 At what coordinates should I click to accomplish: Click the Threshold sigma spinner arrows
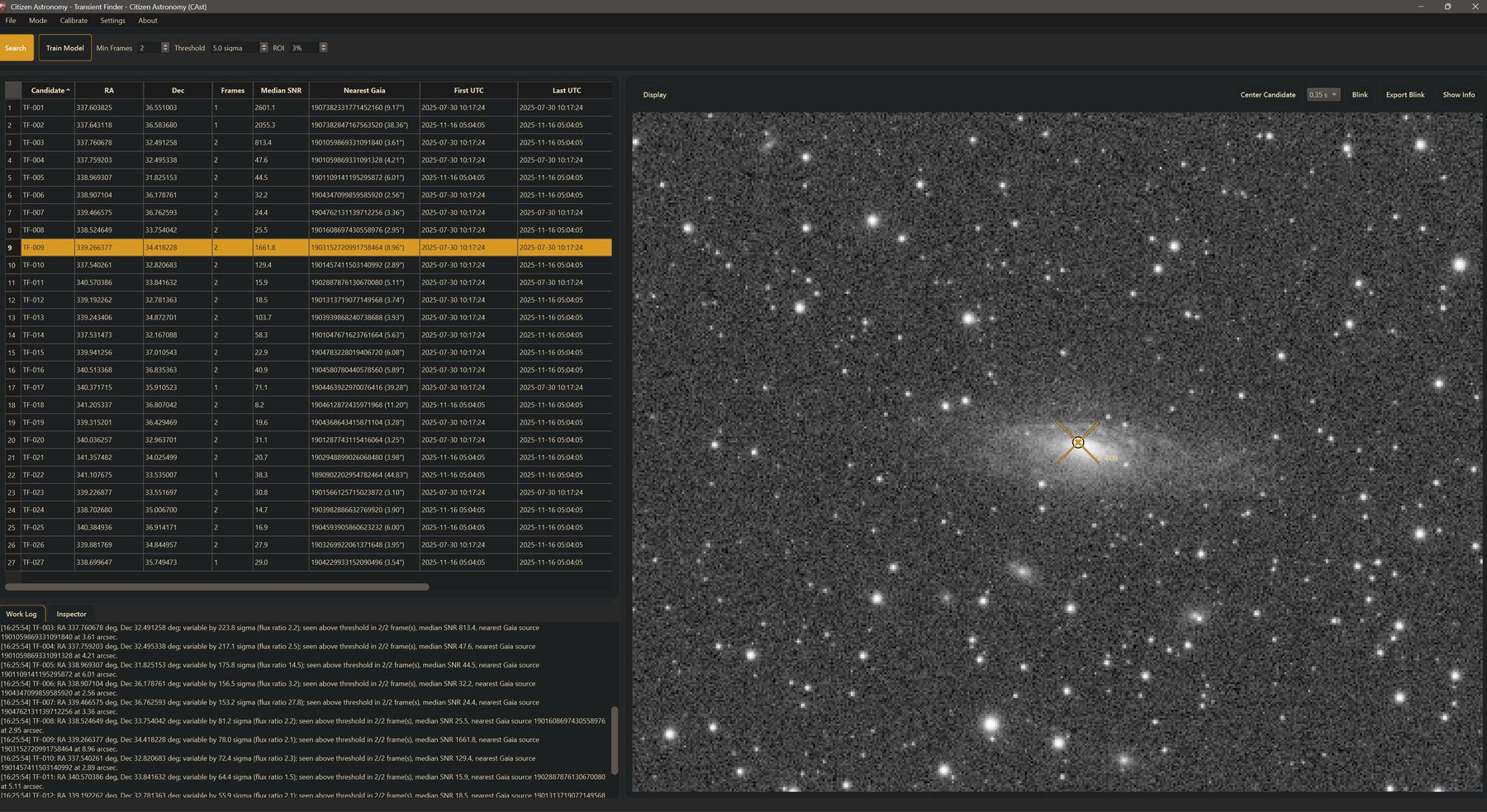(x=264, y=48)
